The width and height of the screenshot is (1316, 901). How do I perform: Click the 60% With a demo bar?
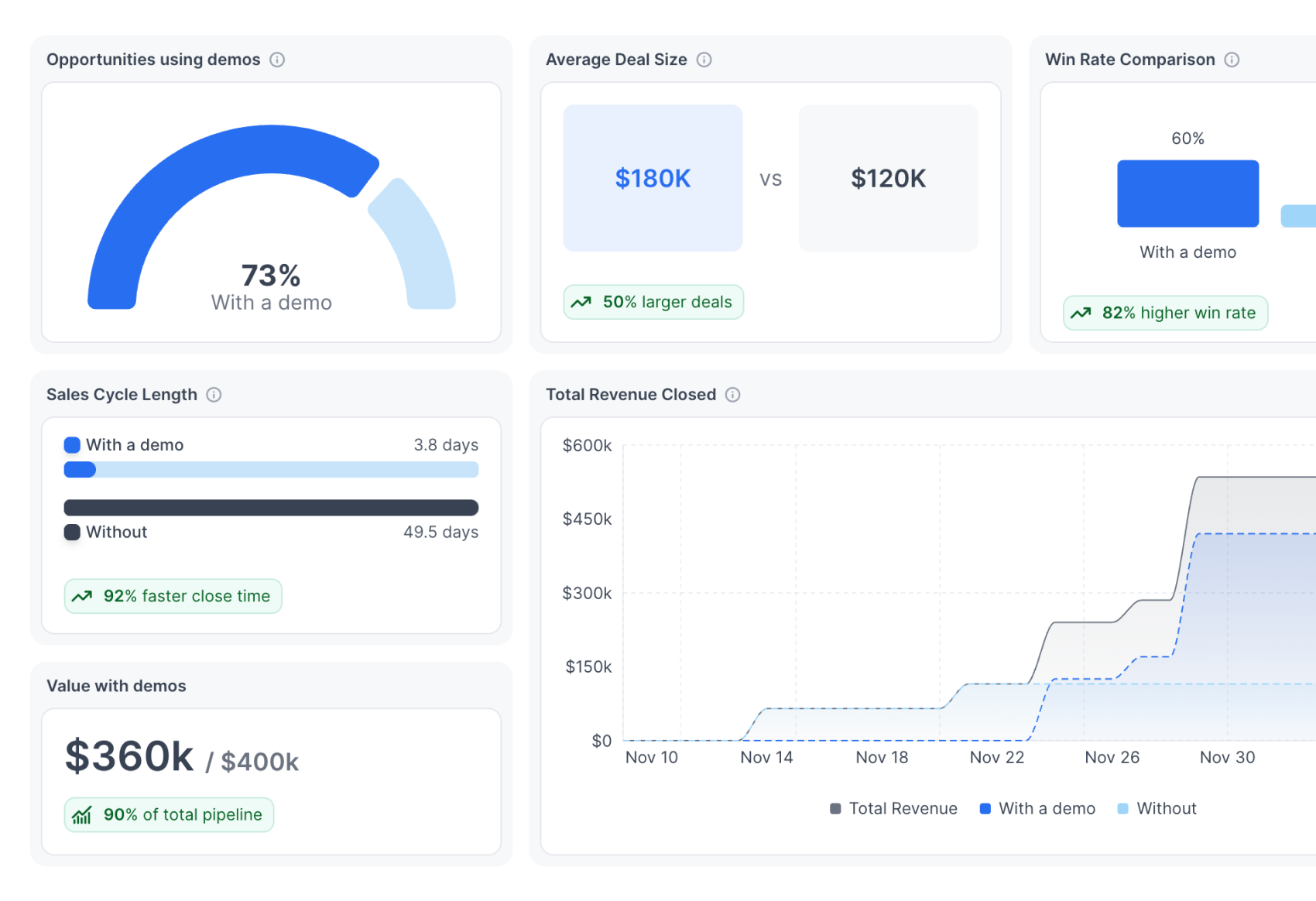point(1187,194)
